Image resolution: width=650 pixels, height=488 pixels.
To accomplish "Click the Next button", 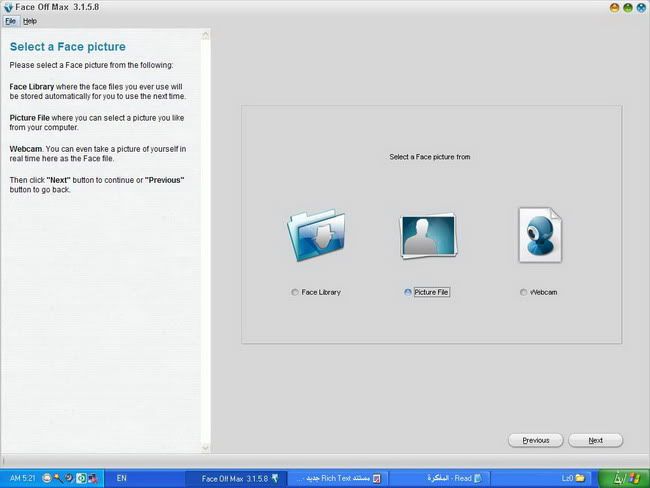I will click(595, 440).
